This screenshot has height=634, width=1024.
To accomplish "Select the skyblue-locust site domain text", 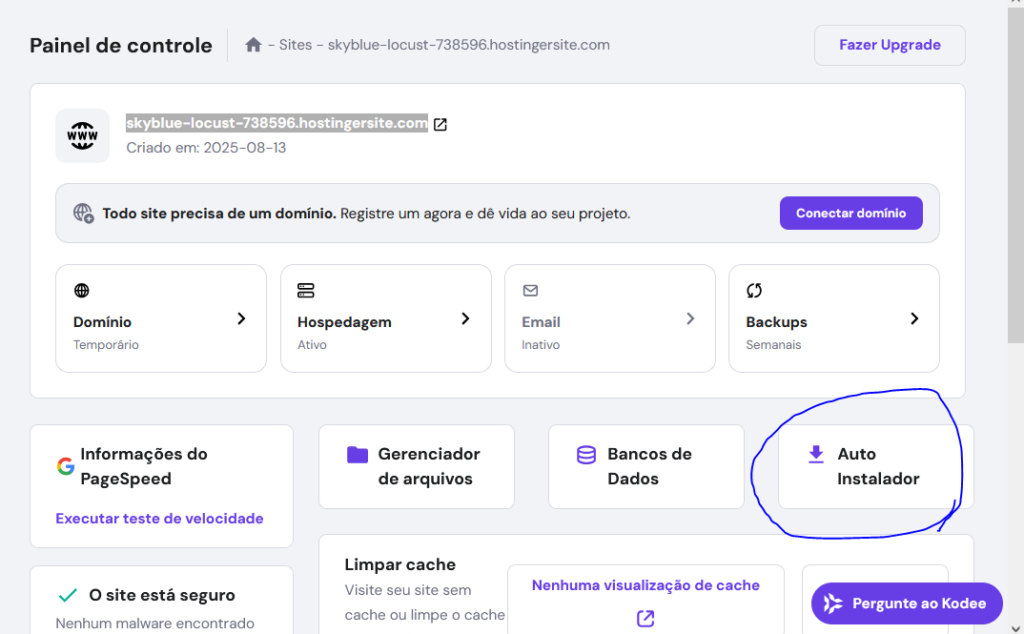I will click(276, 123).
